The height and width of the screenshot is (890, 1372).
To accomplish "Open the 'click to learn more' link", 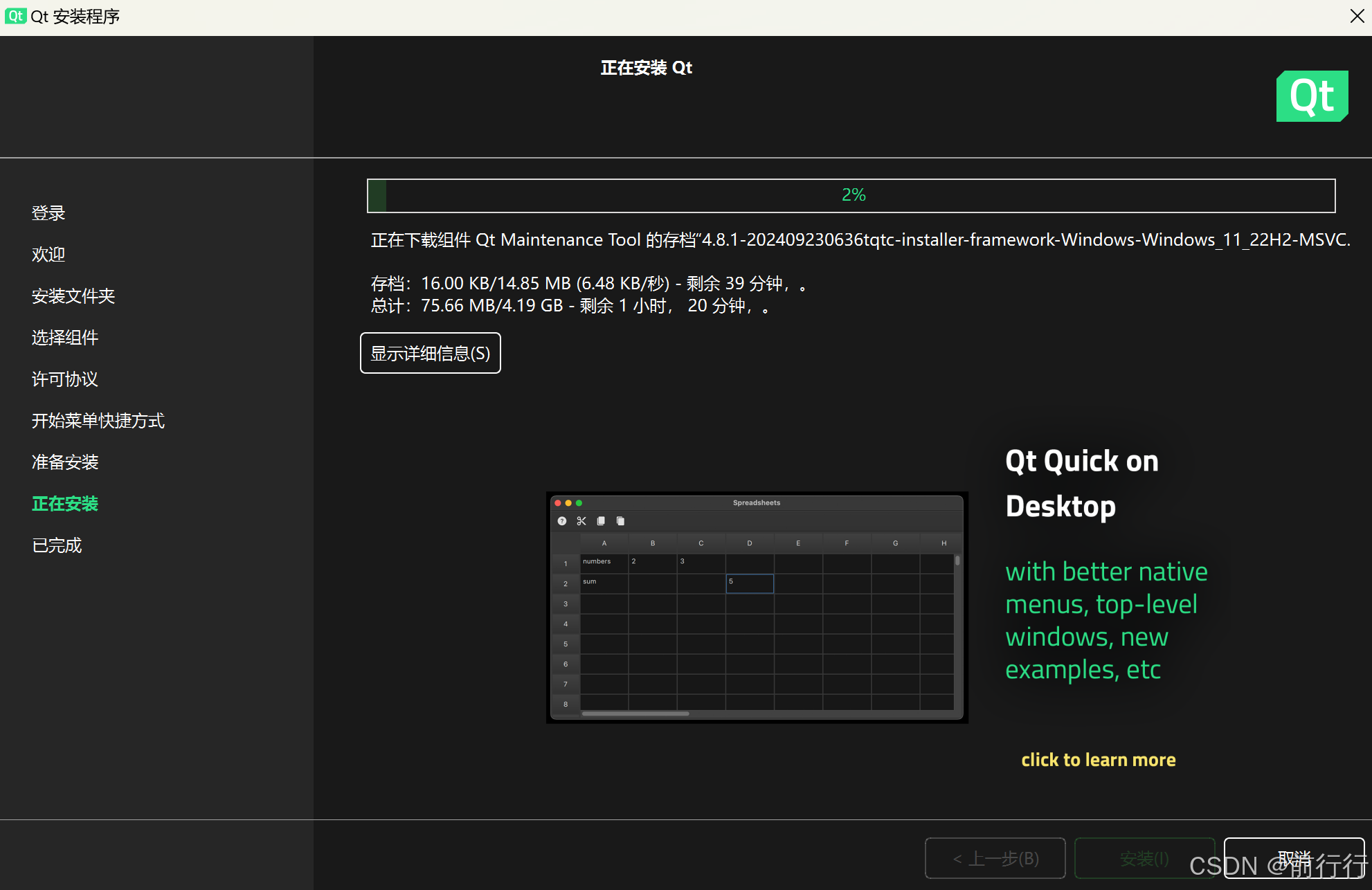I will click(1099, 760).
